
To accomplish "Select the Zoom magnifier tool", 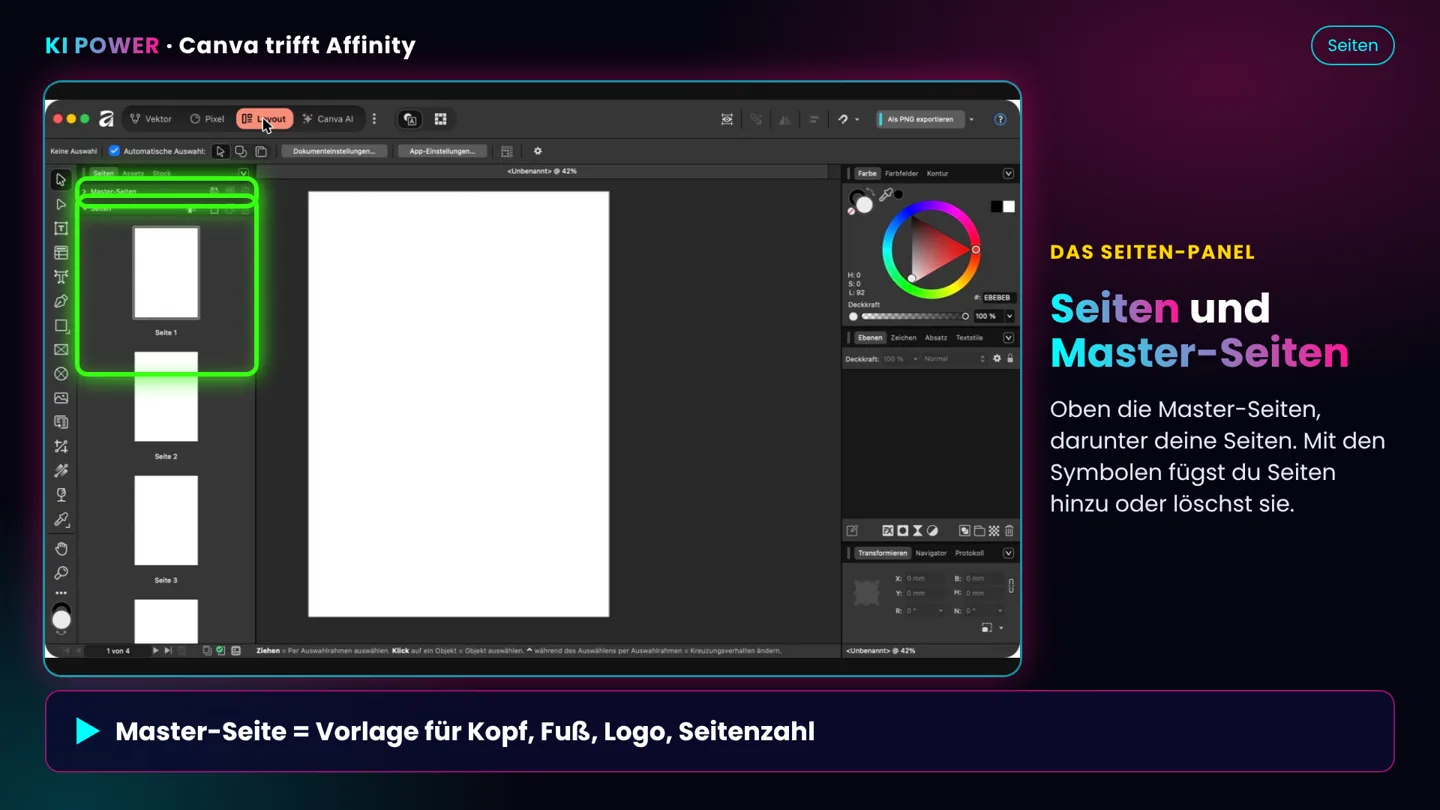I will tap(61, 573).
